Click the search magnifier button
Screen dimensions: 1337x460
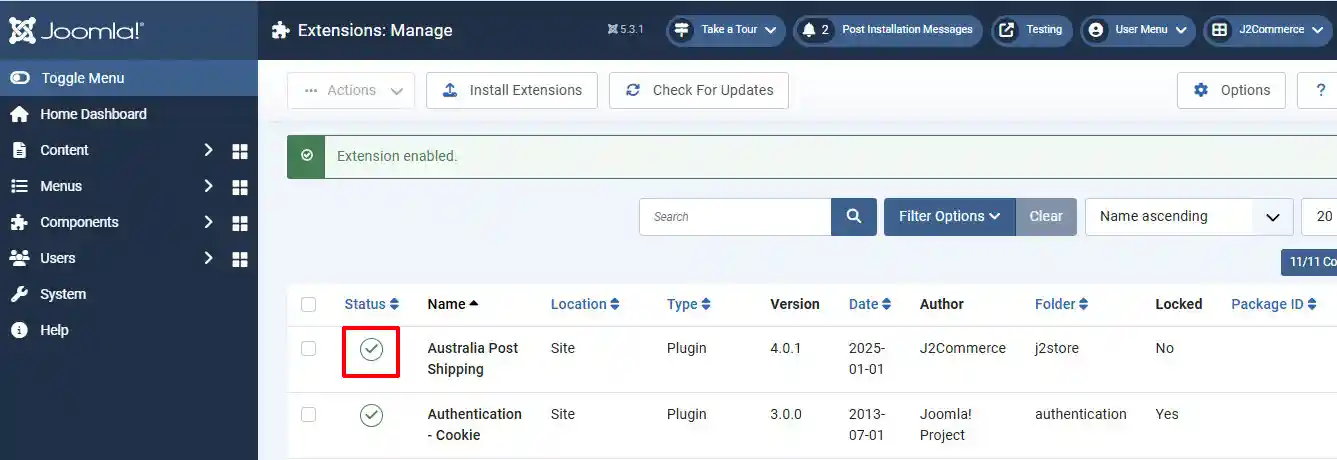[854, 216]
